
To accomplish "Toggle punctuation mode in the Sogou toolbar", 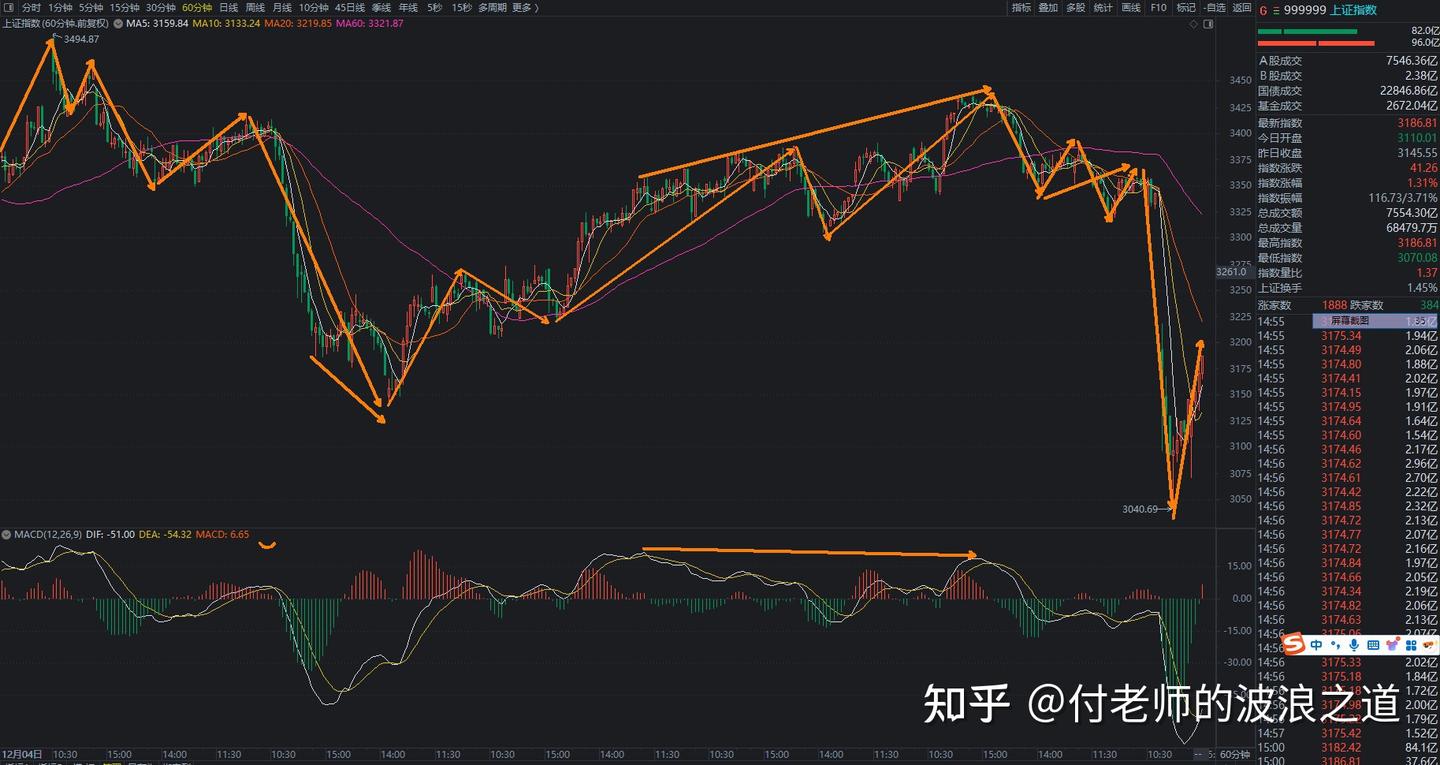I will 1333,646.
